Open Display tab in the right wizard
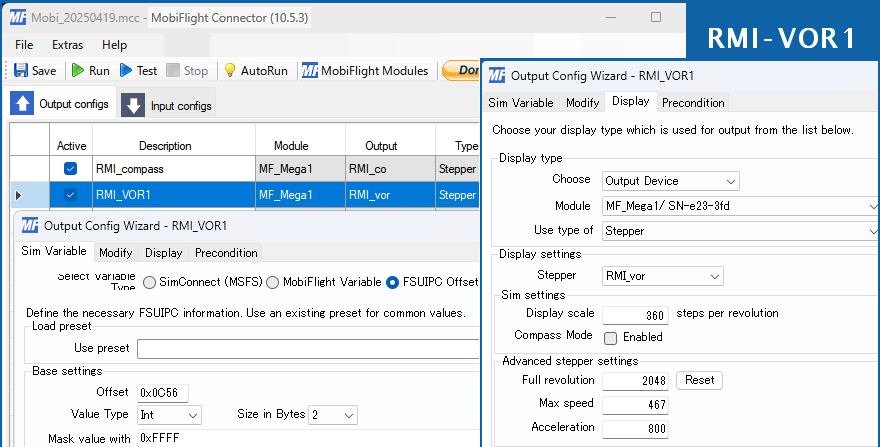The width and height of the screenshot is (880, 447). click(631, 101)
